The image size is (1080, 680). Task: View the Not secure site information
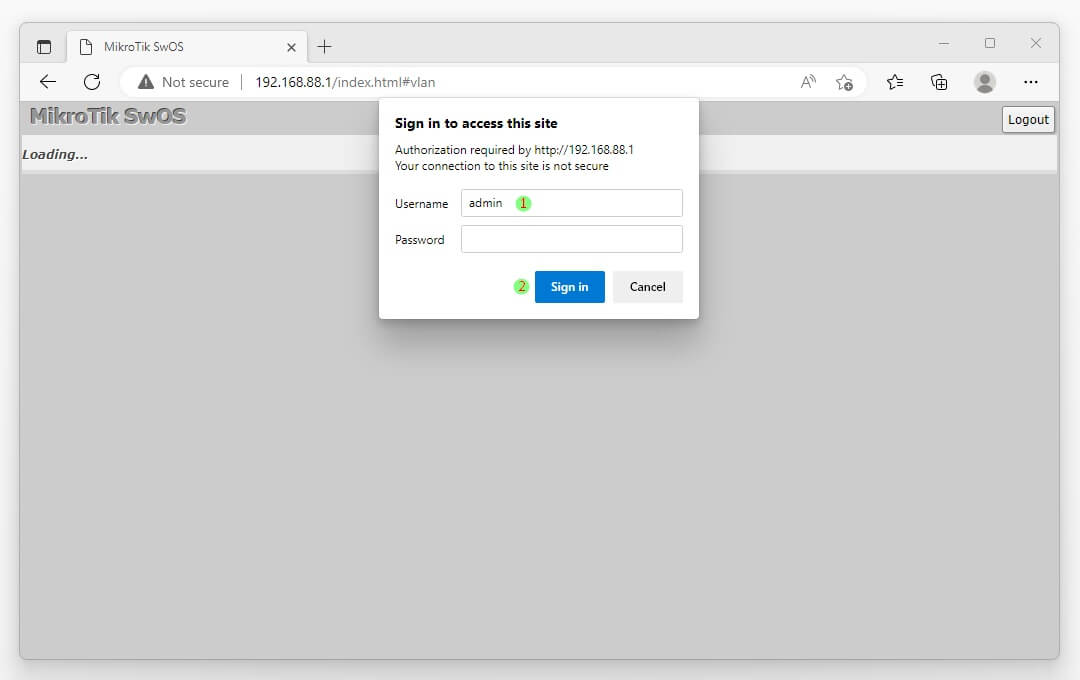[184, 82]
